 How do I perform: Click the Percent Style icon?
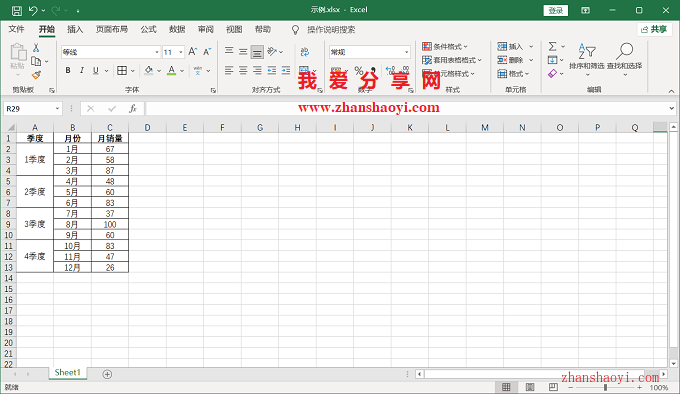click(359, 70)
